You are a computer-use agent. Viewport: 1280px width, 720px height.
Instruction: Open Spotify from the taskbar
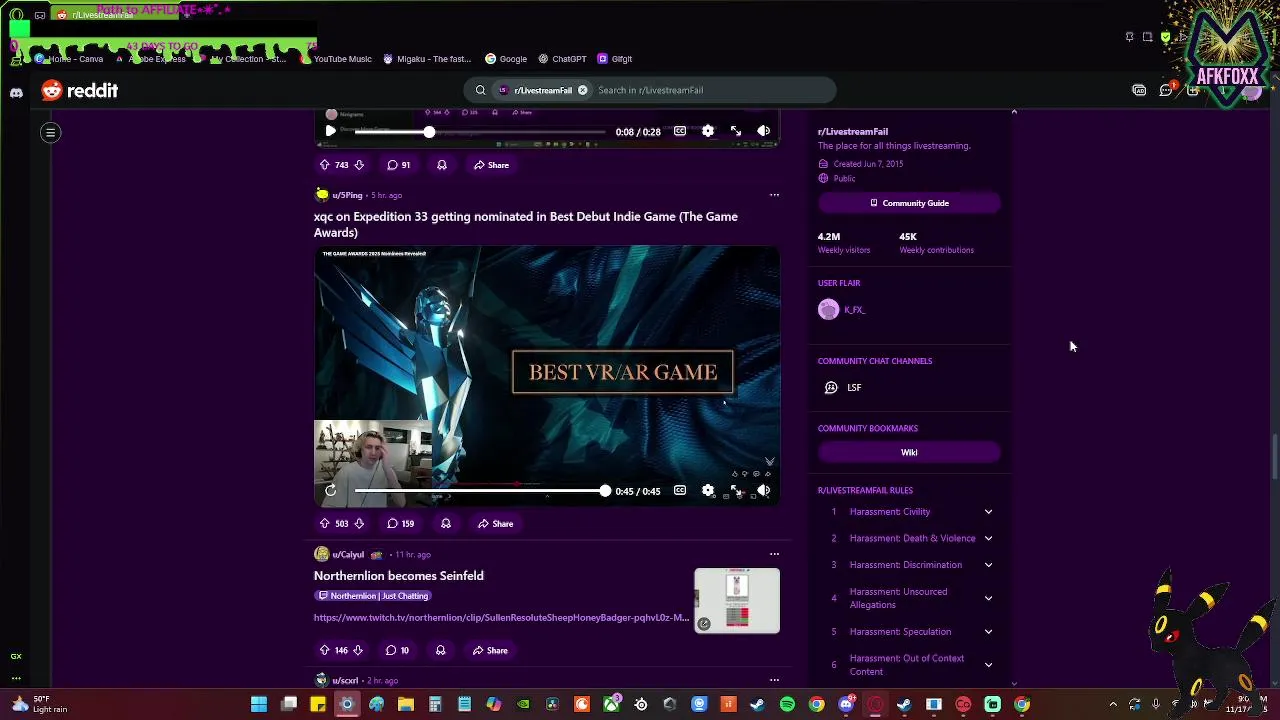click(787, 704)
